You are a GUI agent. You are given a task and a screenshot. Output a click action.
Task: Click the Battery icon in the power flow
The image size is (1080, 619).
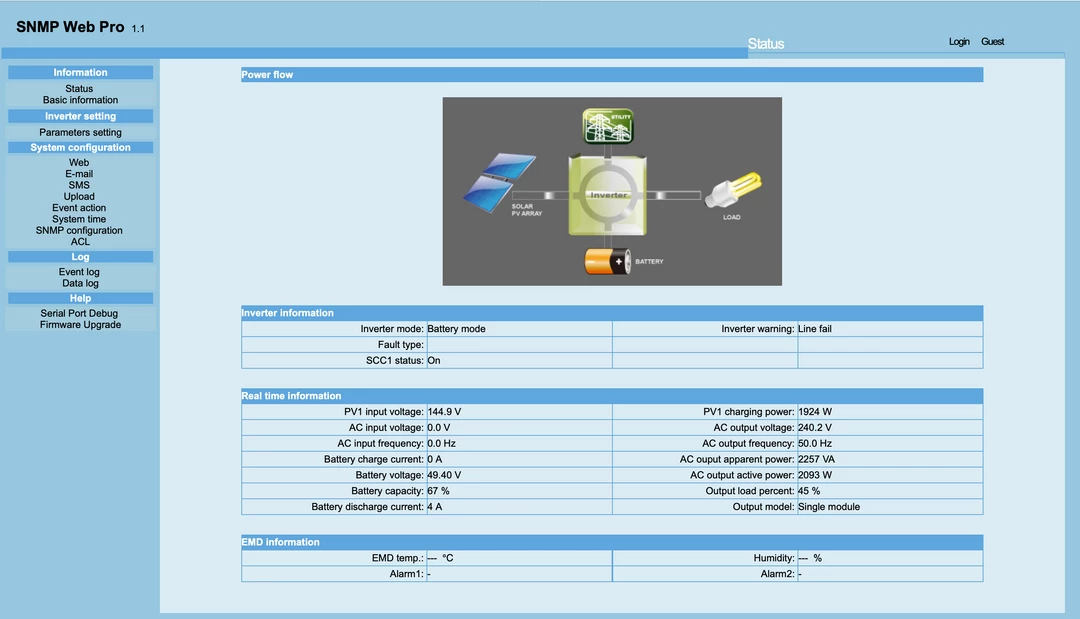[608, 261]
